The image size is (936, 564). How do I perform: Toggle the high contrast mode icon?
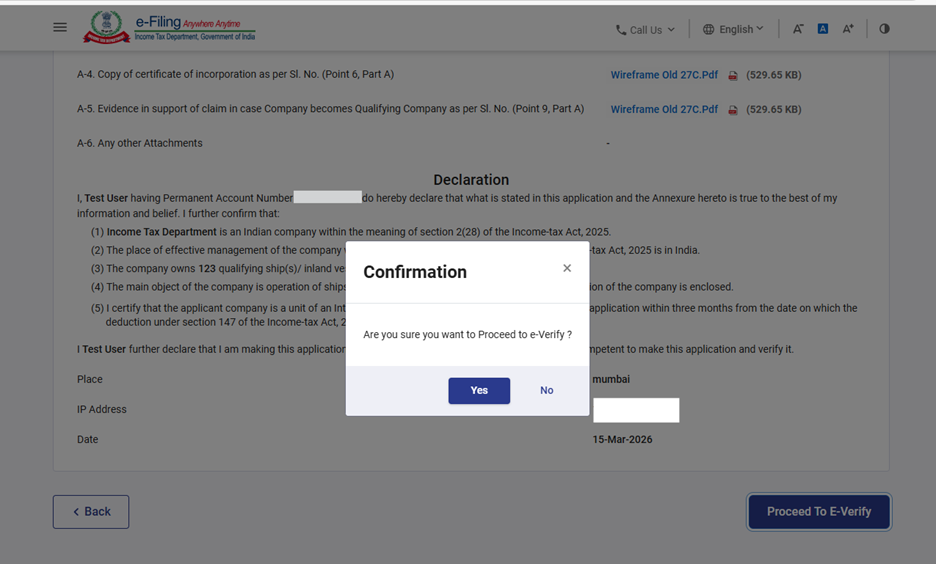(884, 29)
